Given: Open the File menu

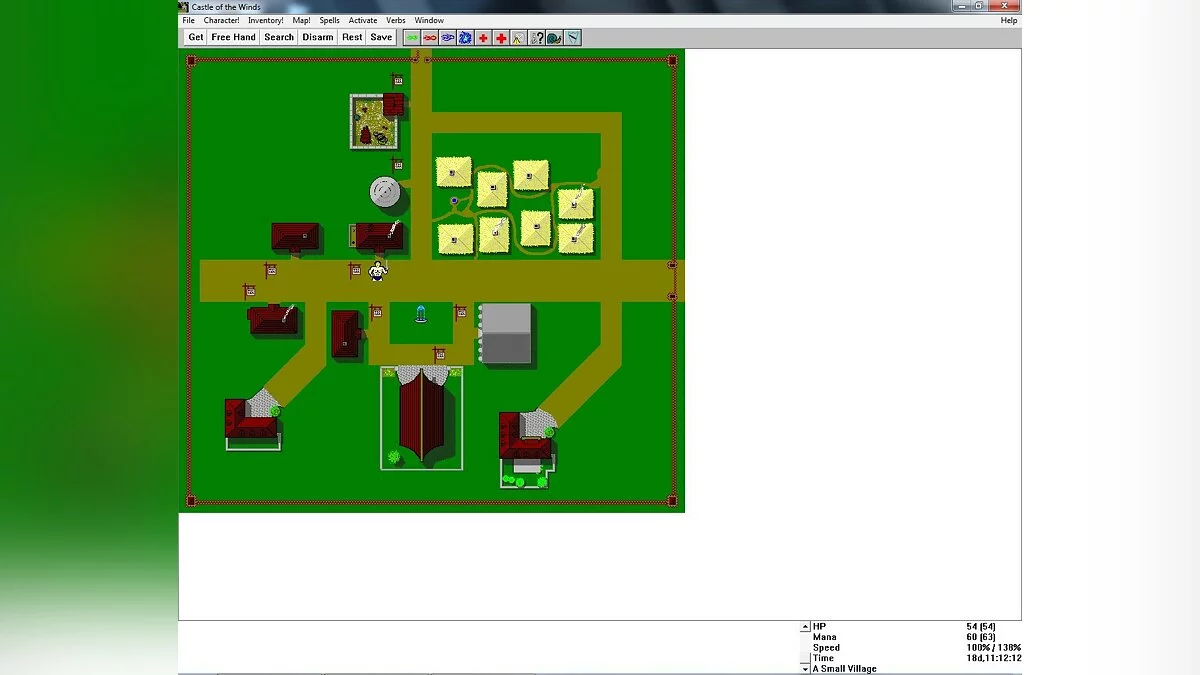Looking at the screenshot, I should (x=188, y=20).
